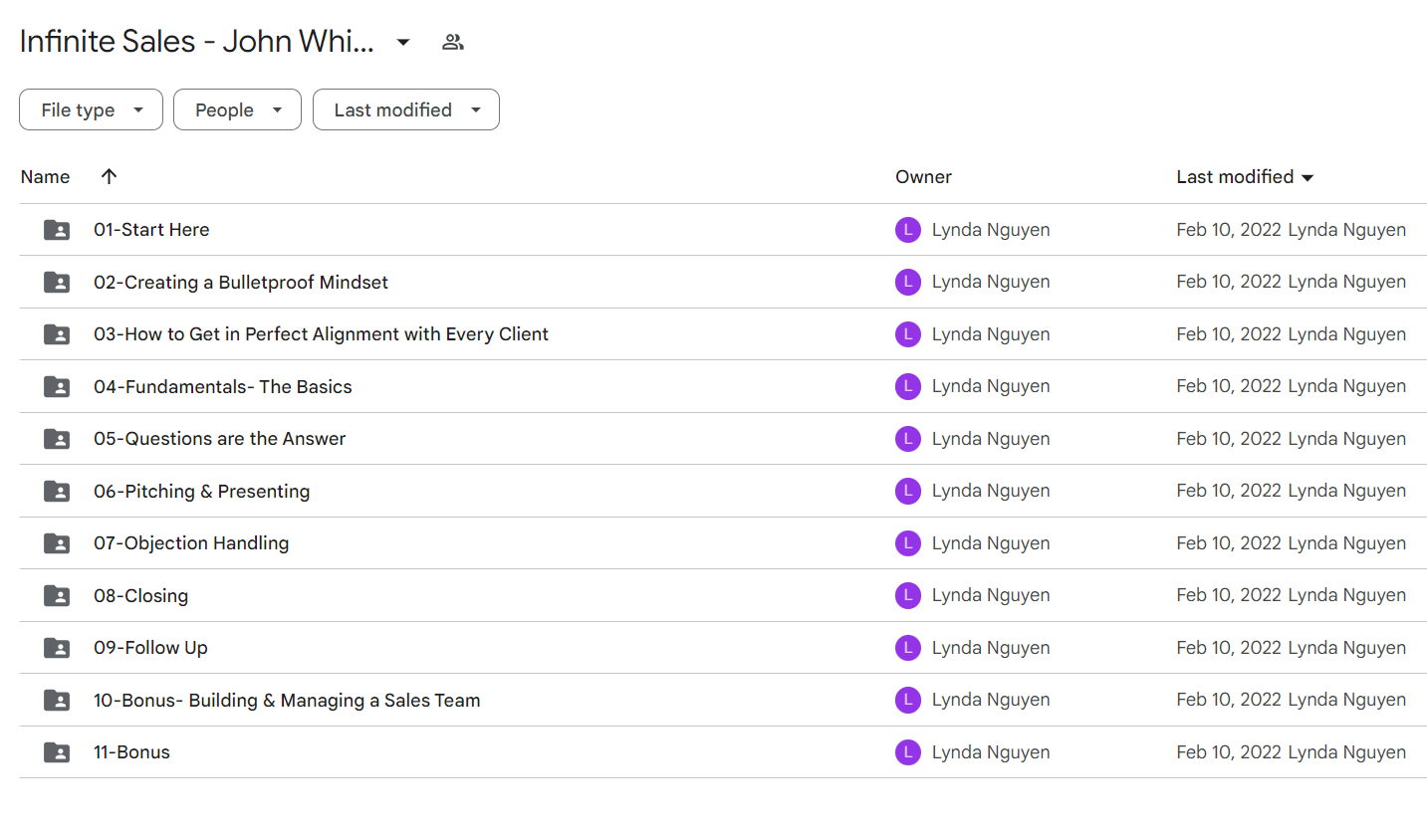Click the Feb 10, 2022 modified date in the 02-Creating row

[x=1229, y=282]
